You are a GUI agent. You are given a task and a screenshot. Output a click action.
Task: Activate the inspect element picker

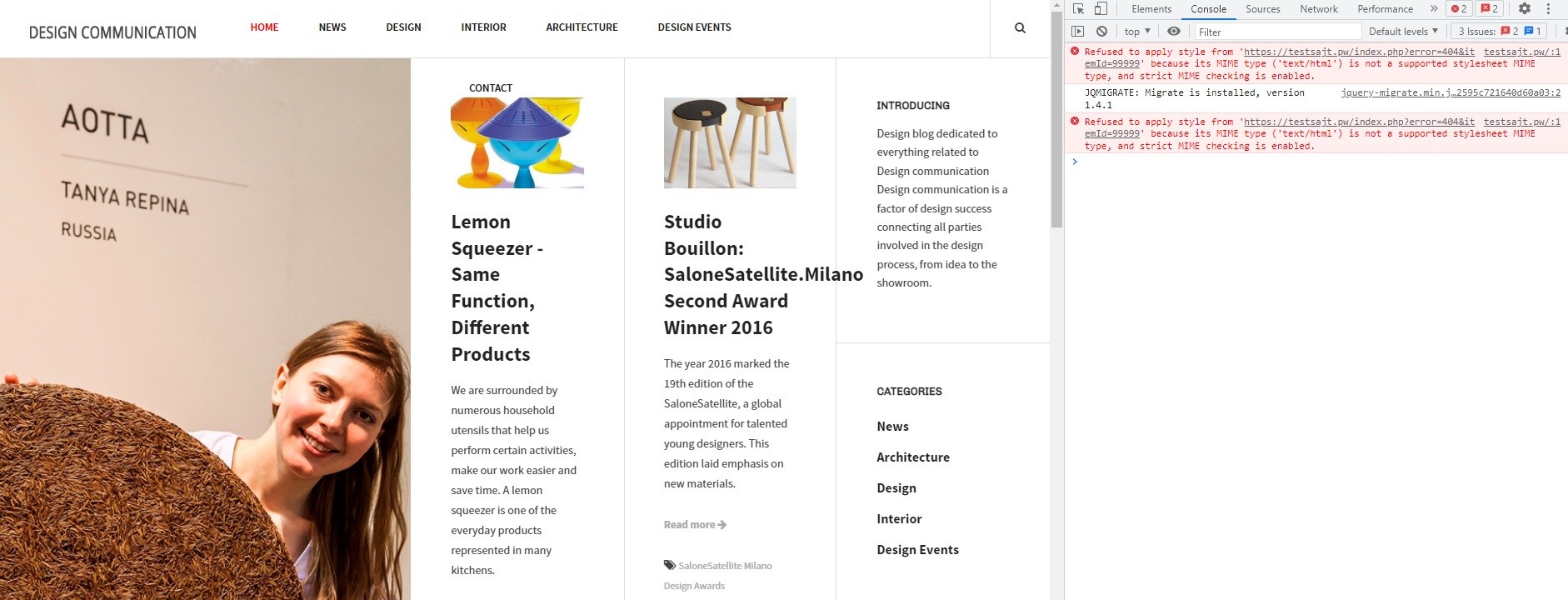point(1079,9)
